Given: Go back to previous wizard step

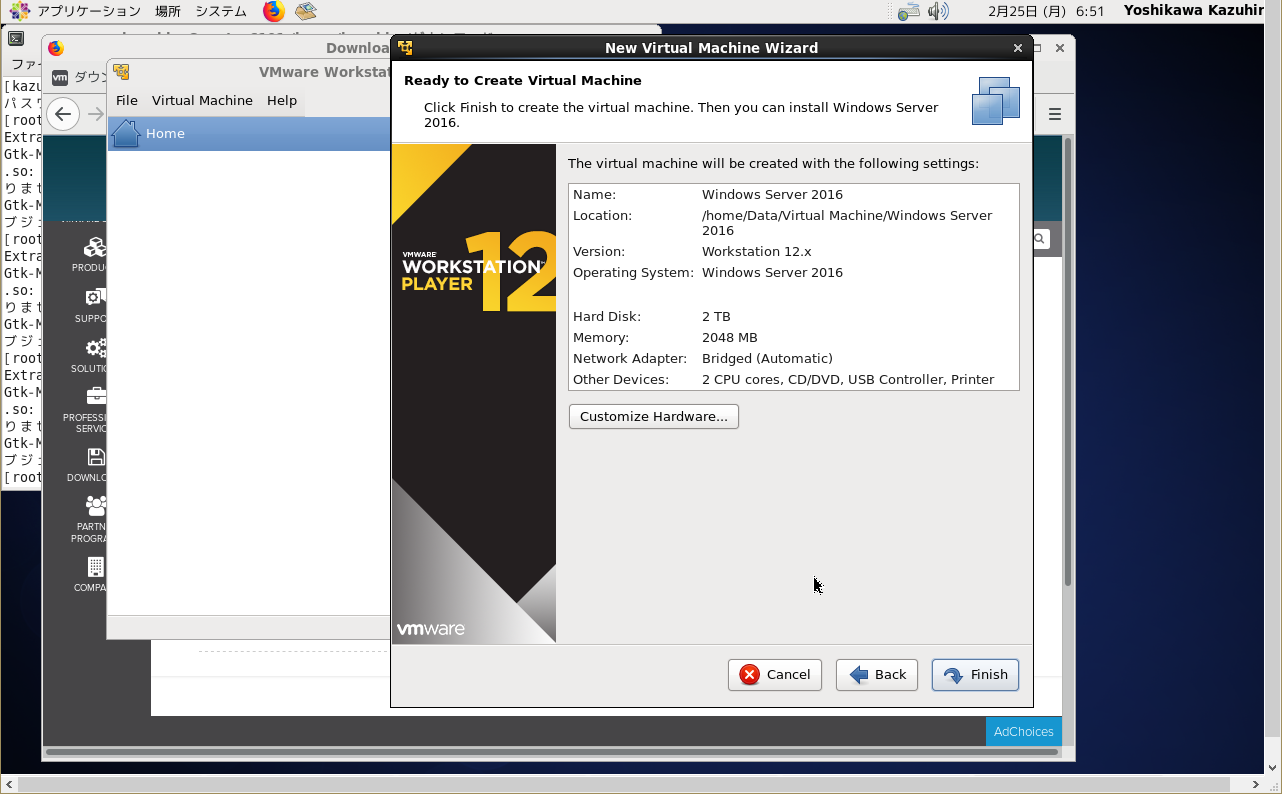Looking at the screenshot, I should (x=877, y=675).
